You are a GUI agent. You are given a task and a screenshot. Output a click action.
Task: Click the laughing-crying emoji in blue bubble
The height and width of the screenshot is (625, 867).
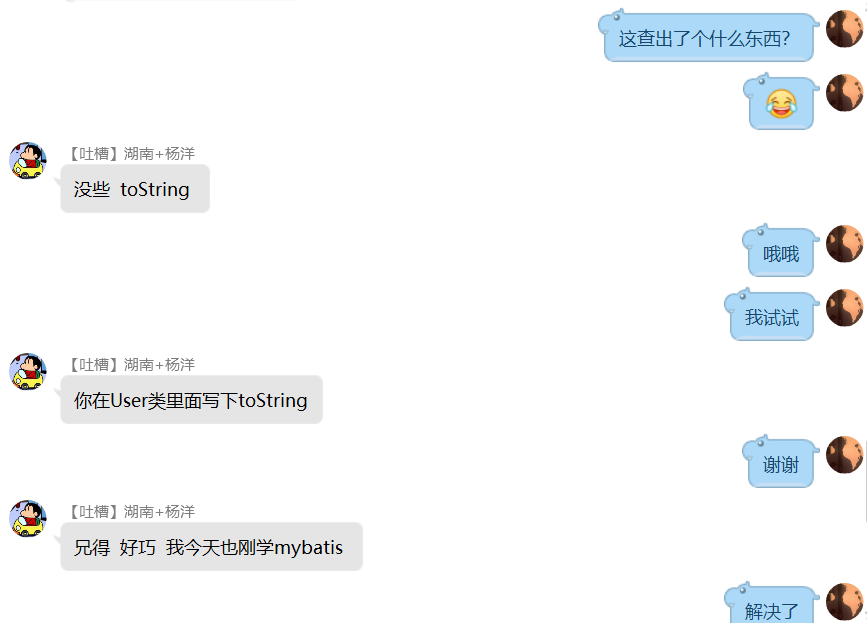[781, 103]
